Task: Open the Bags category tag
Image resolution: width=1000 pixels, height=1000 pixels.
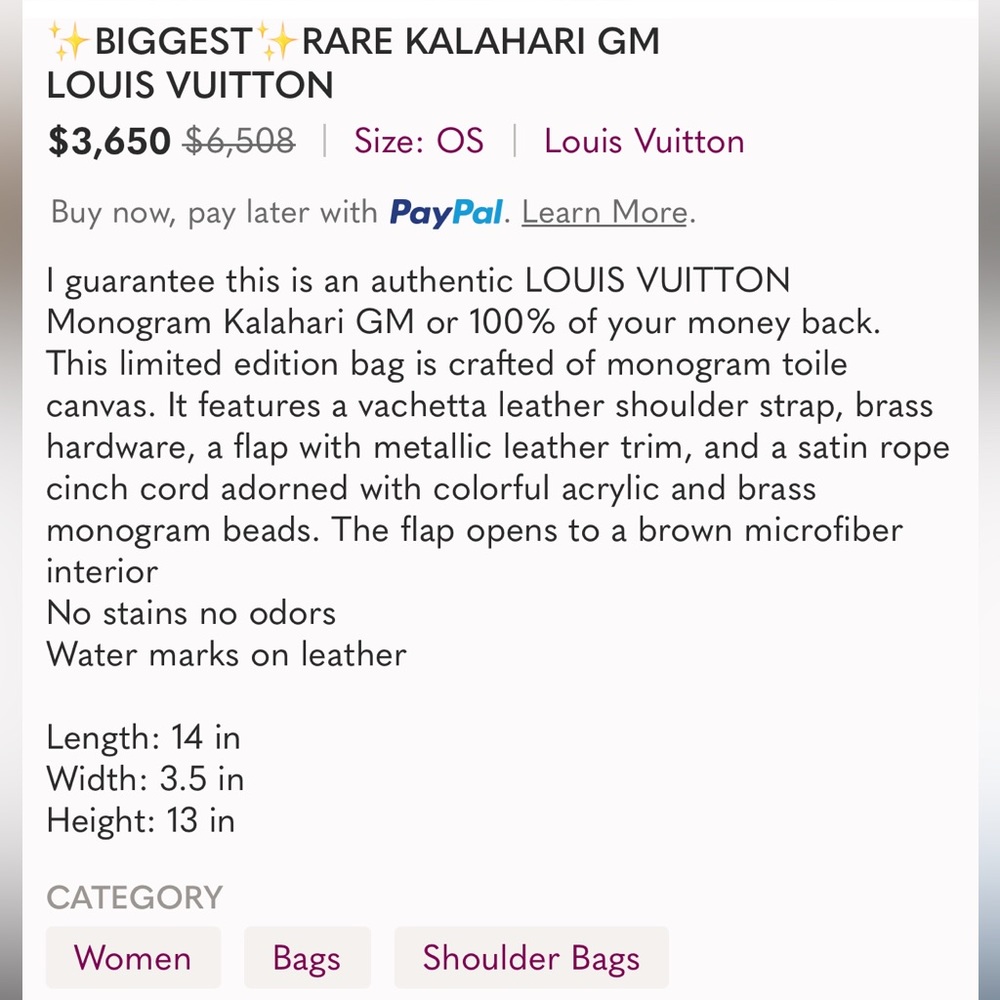Action: tap(307, 957)
